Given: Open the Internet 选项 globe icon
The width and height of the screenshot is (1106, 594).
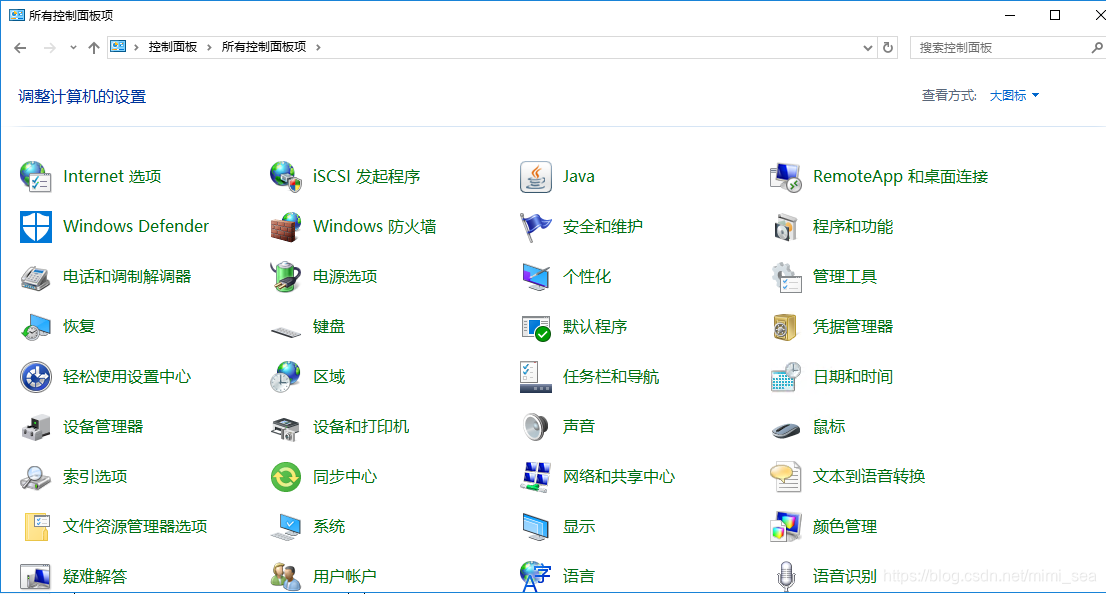Looking at the screenshot, I should pyautogui.click(x=35, y=176).
